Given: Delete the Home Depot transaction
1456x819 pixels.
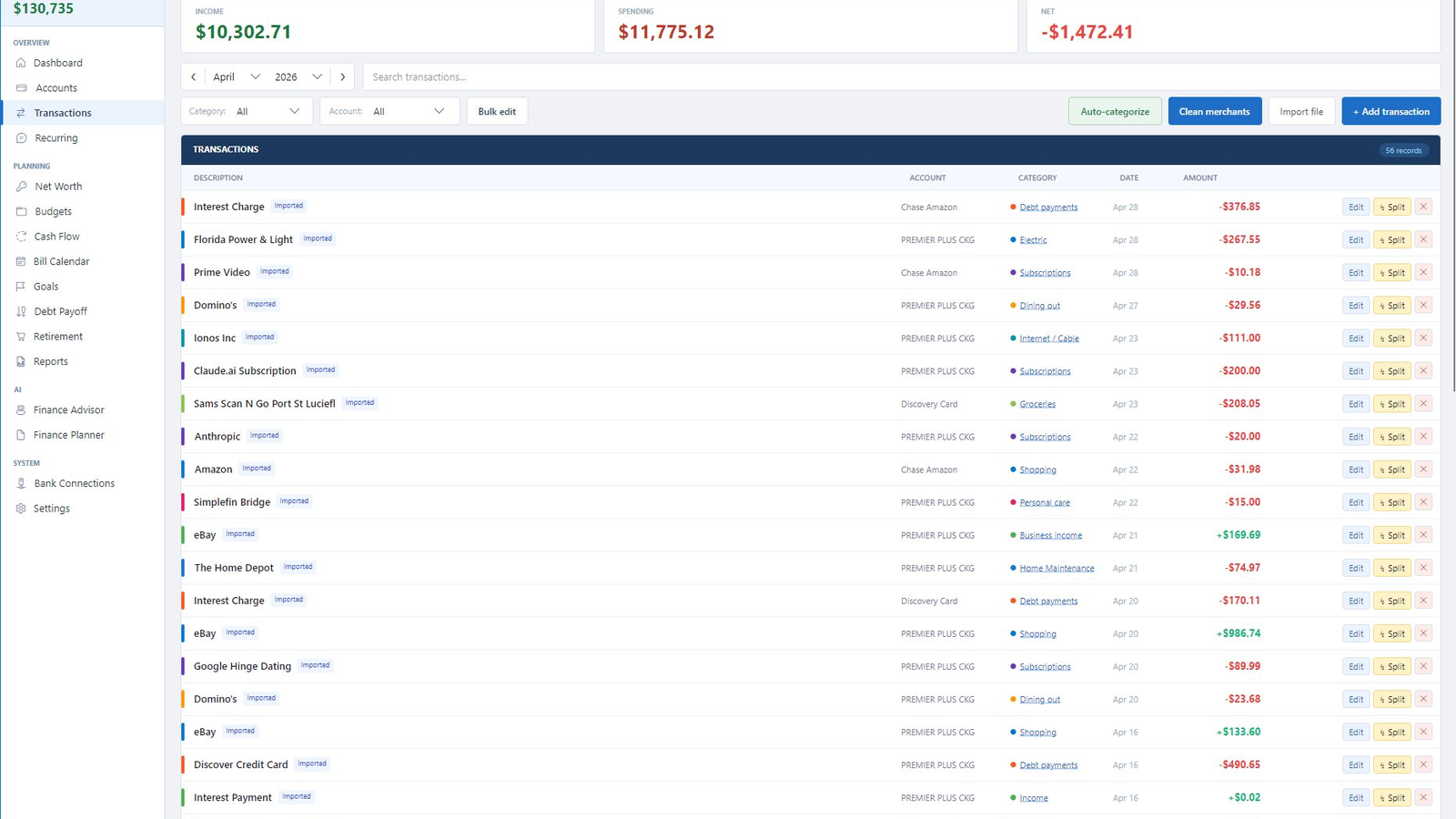Looking at the screenshot, I should [1423, 567].
